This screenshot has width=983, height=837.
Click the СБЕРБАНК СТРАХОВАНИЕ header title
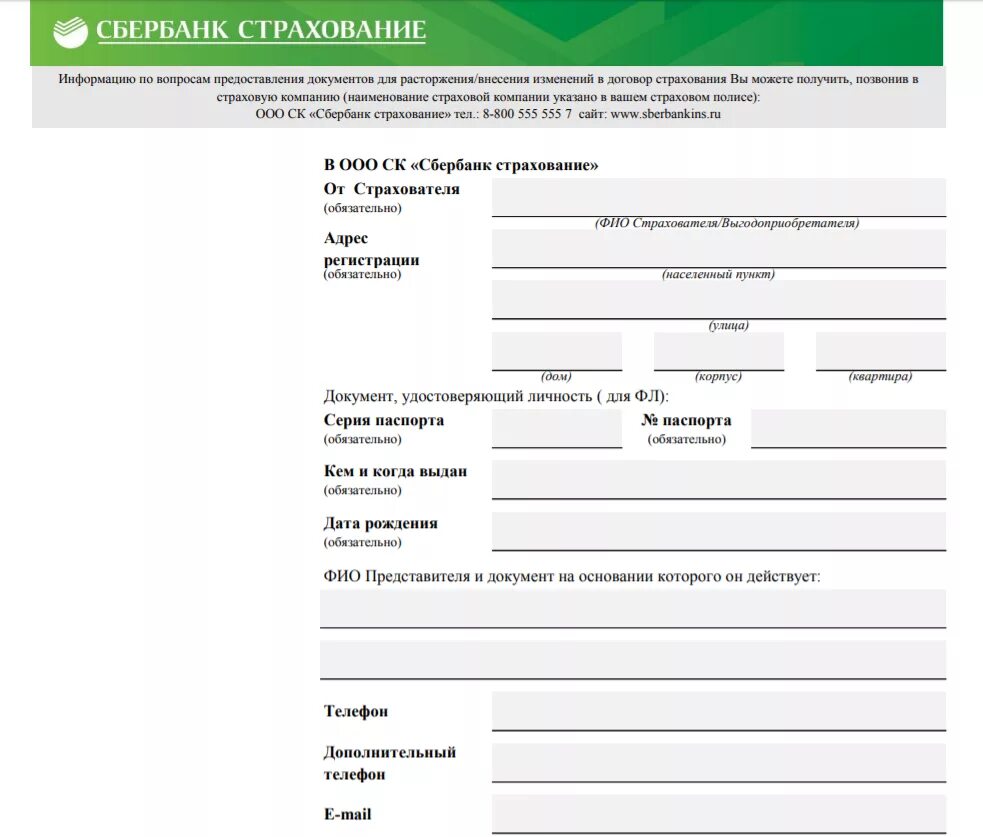tap(261, 30)
